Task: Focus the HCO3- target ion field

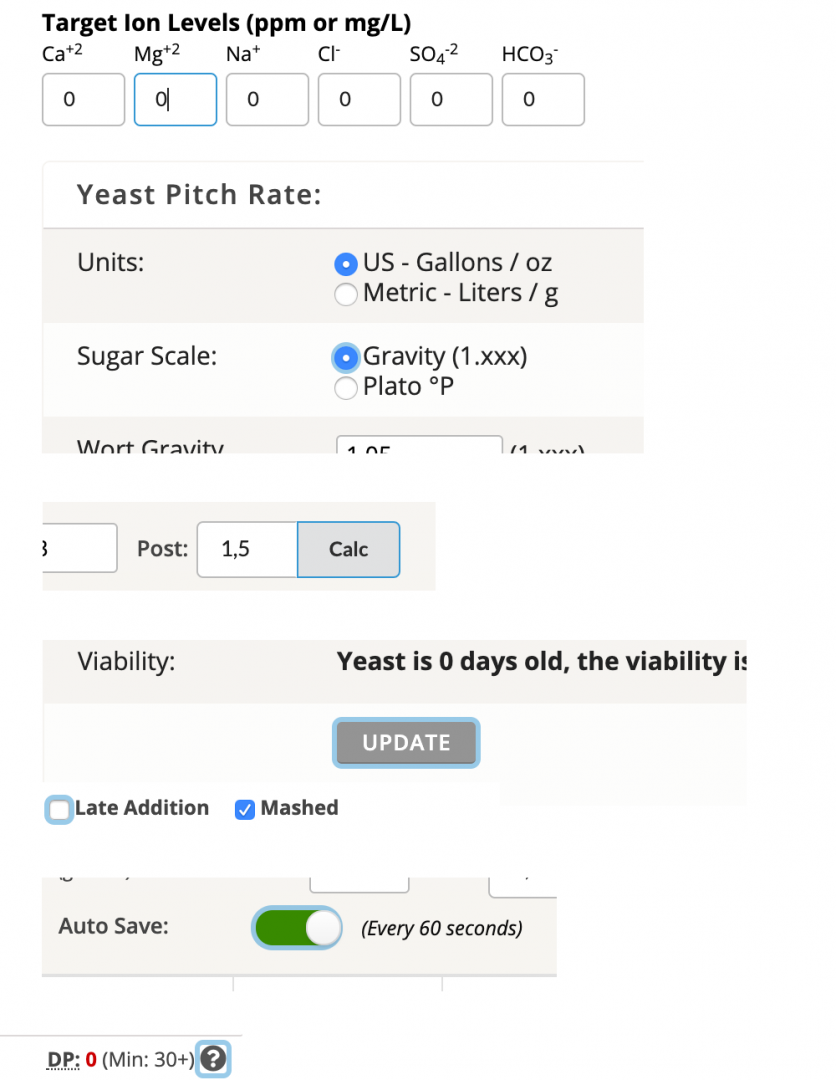Action: [x=543, y=99]
